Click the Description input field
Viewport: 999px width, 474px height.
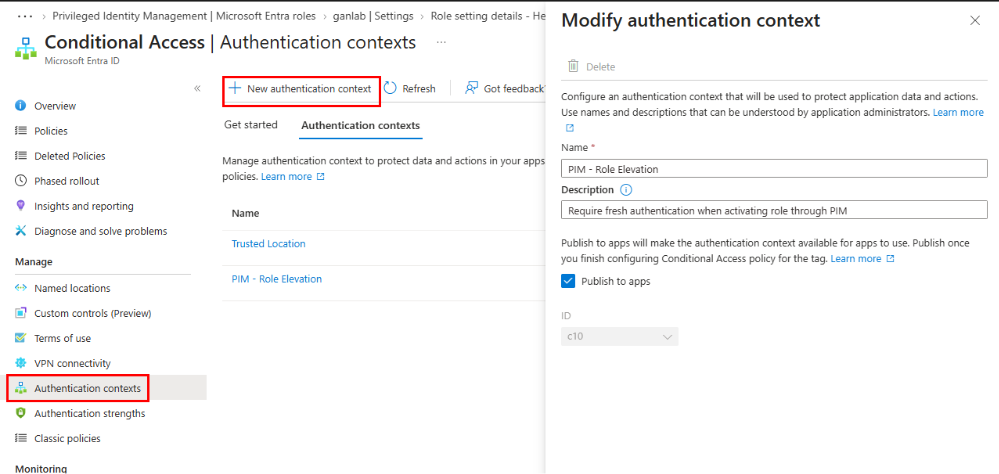(x=774, y=210)
